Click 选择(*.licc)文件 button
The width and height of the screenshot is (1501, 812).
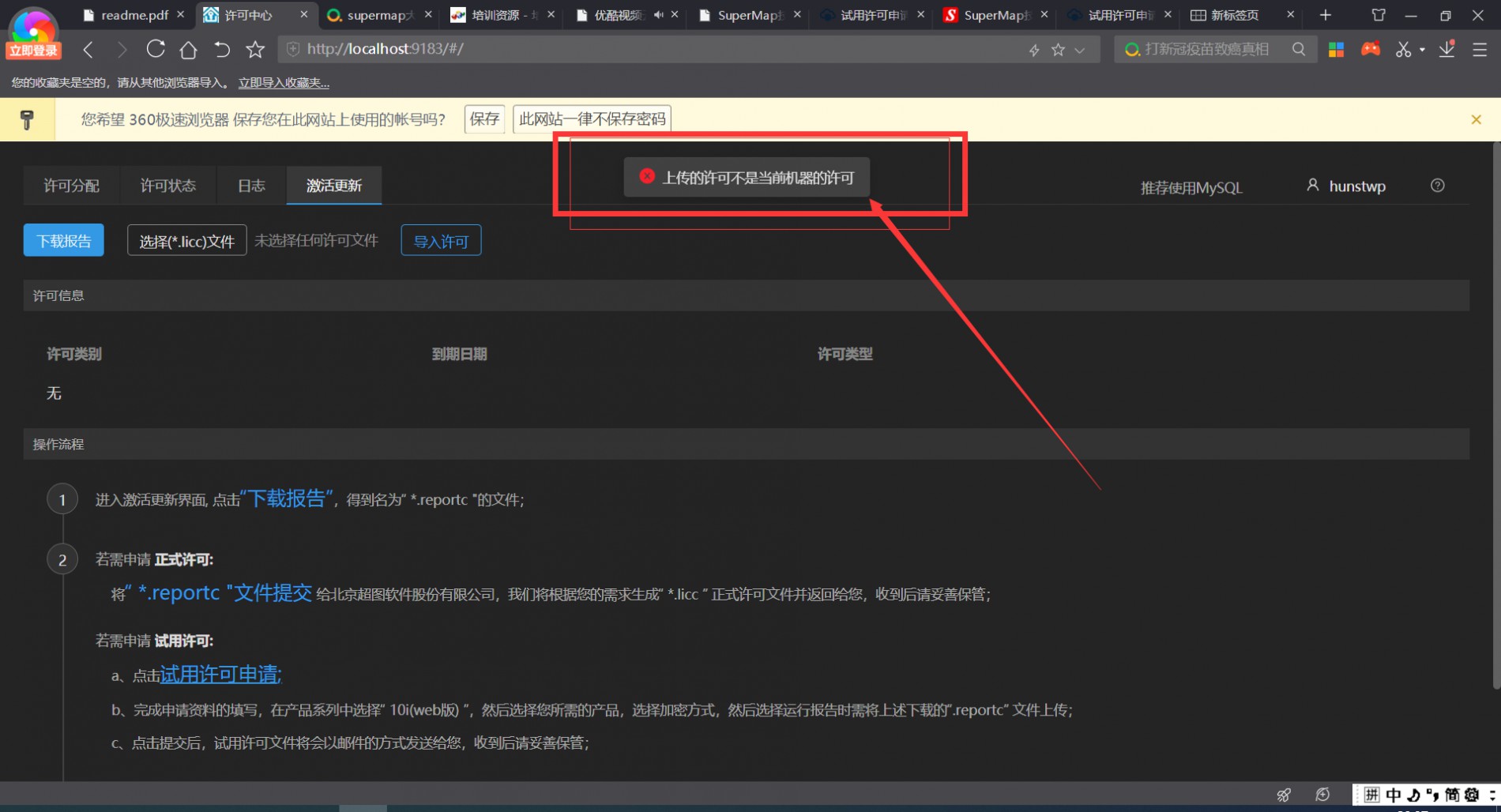187,241
